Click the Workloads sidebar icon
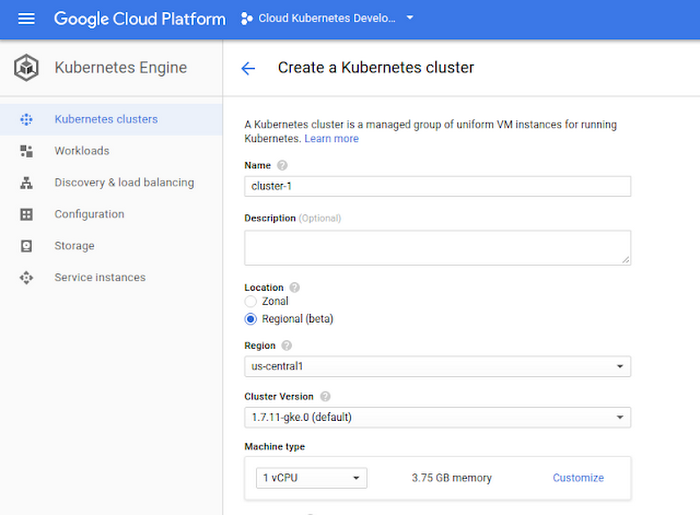 26,151
